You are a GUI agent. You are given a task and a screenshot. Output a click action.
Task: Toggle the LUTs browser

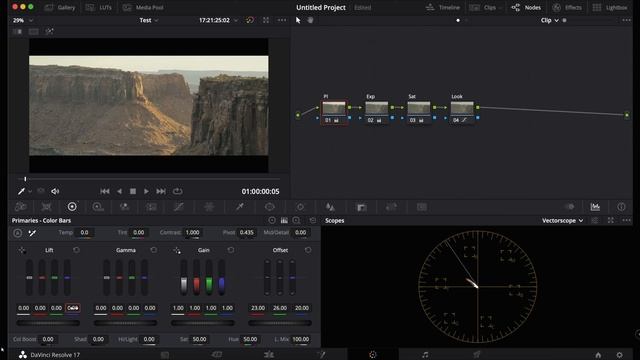[98, 7]
